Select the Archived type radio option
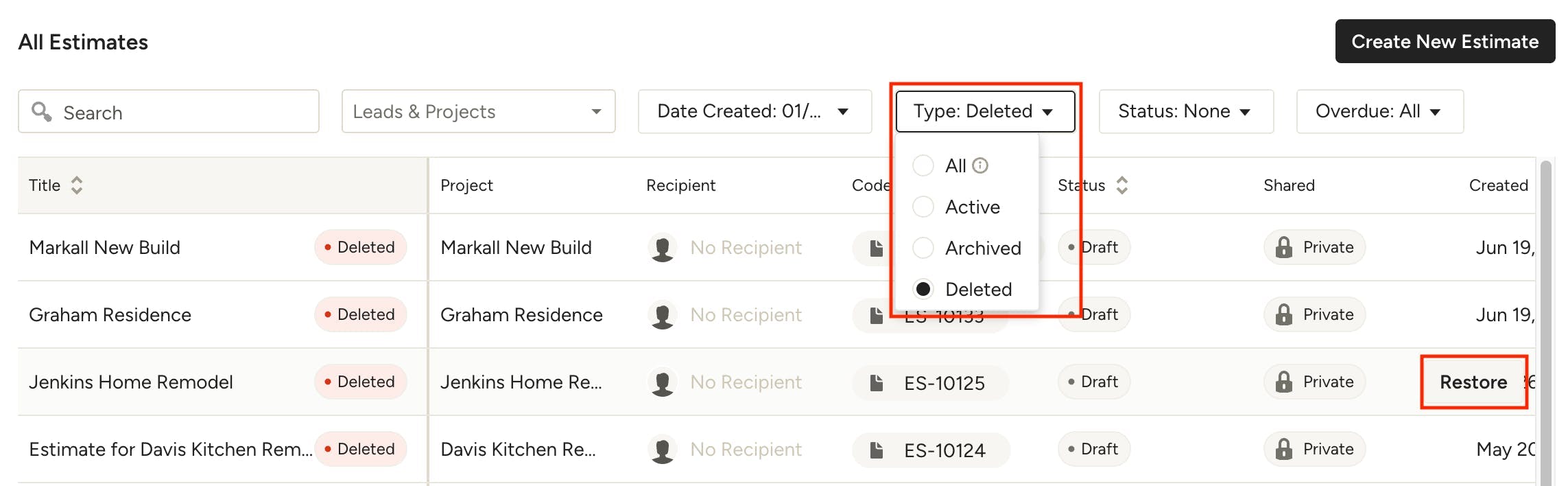Viewport: 1568px width, 486px height. (x=923, y=248)
